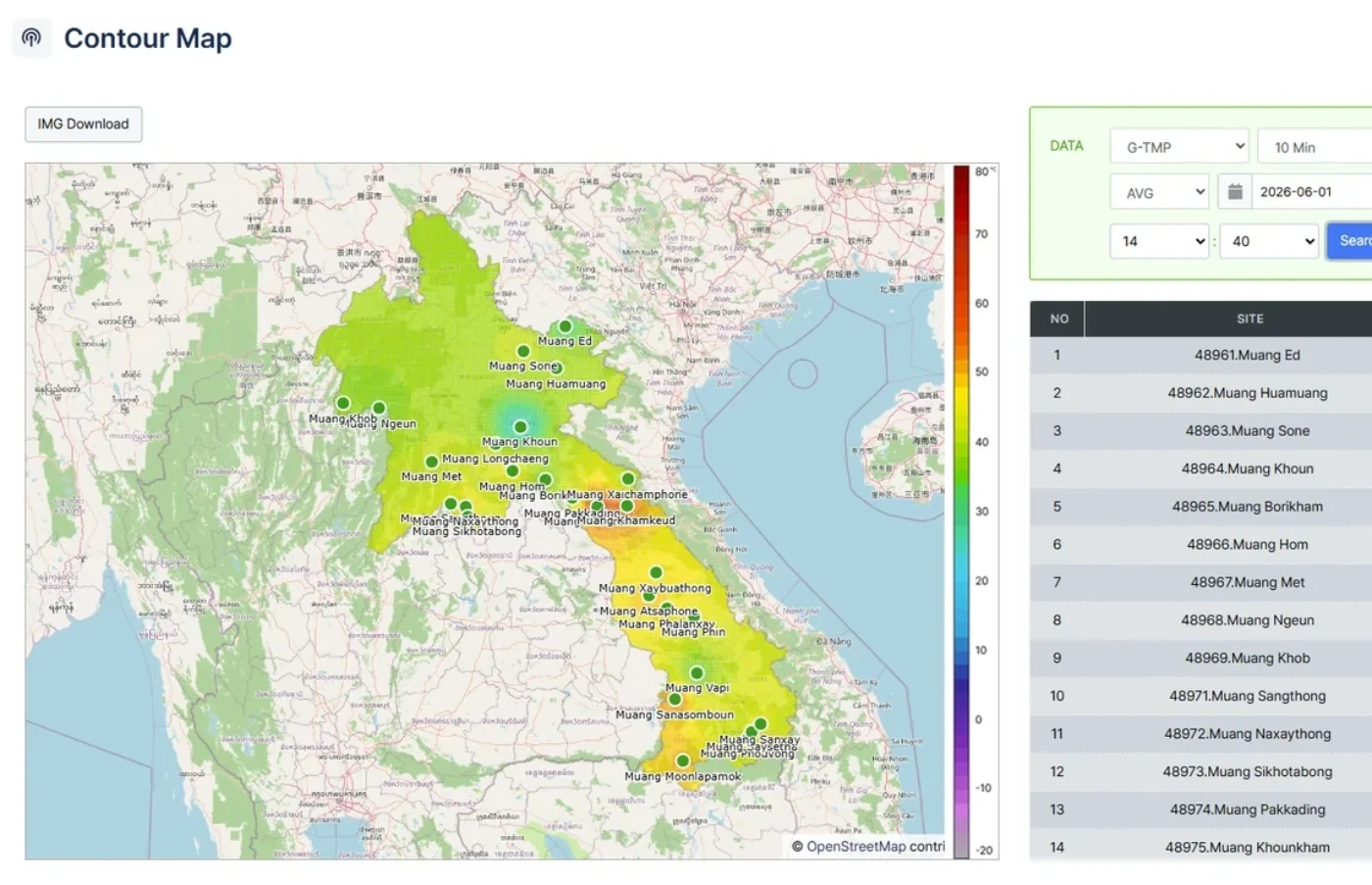Open the minute dropdown showing 40
This screenshot has width=1372, height=885.
click(x=1269, y=241)
